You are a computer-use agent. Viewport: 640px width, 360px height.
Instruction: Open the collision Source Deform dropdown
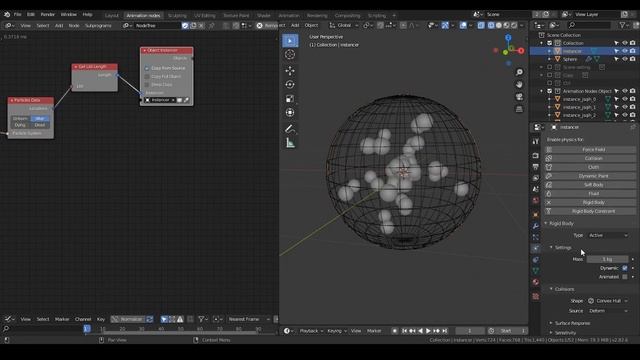click(x=608, y=311)
